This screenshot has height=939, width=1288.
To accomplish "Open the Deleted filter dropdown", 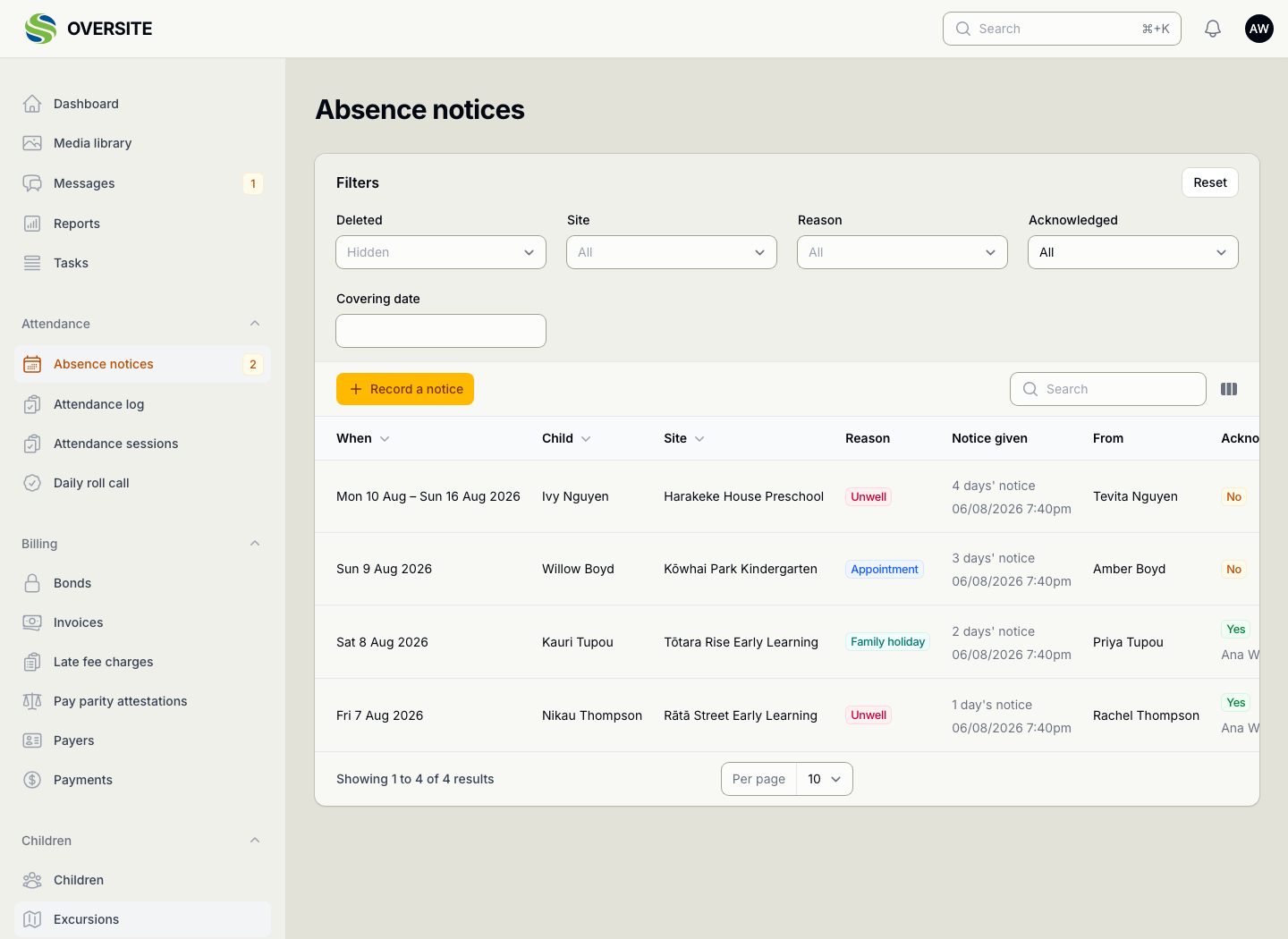I will [x=441, y=252].
